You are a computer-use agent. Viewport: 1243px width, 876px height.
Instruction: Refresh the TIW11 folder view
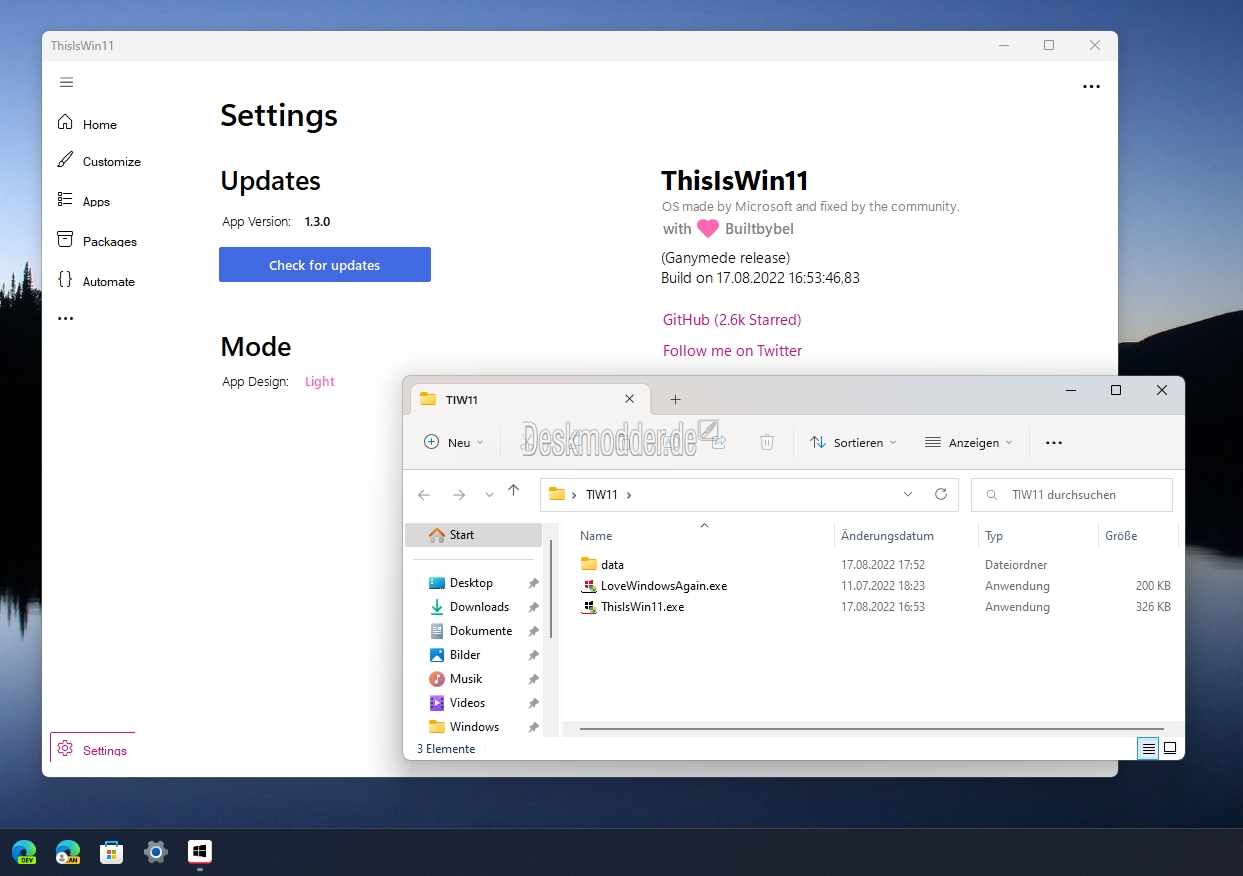pos(940,494)
